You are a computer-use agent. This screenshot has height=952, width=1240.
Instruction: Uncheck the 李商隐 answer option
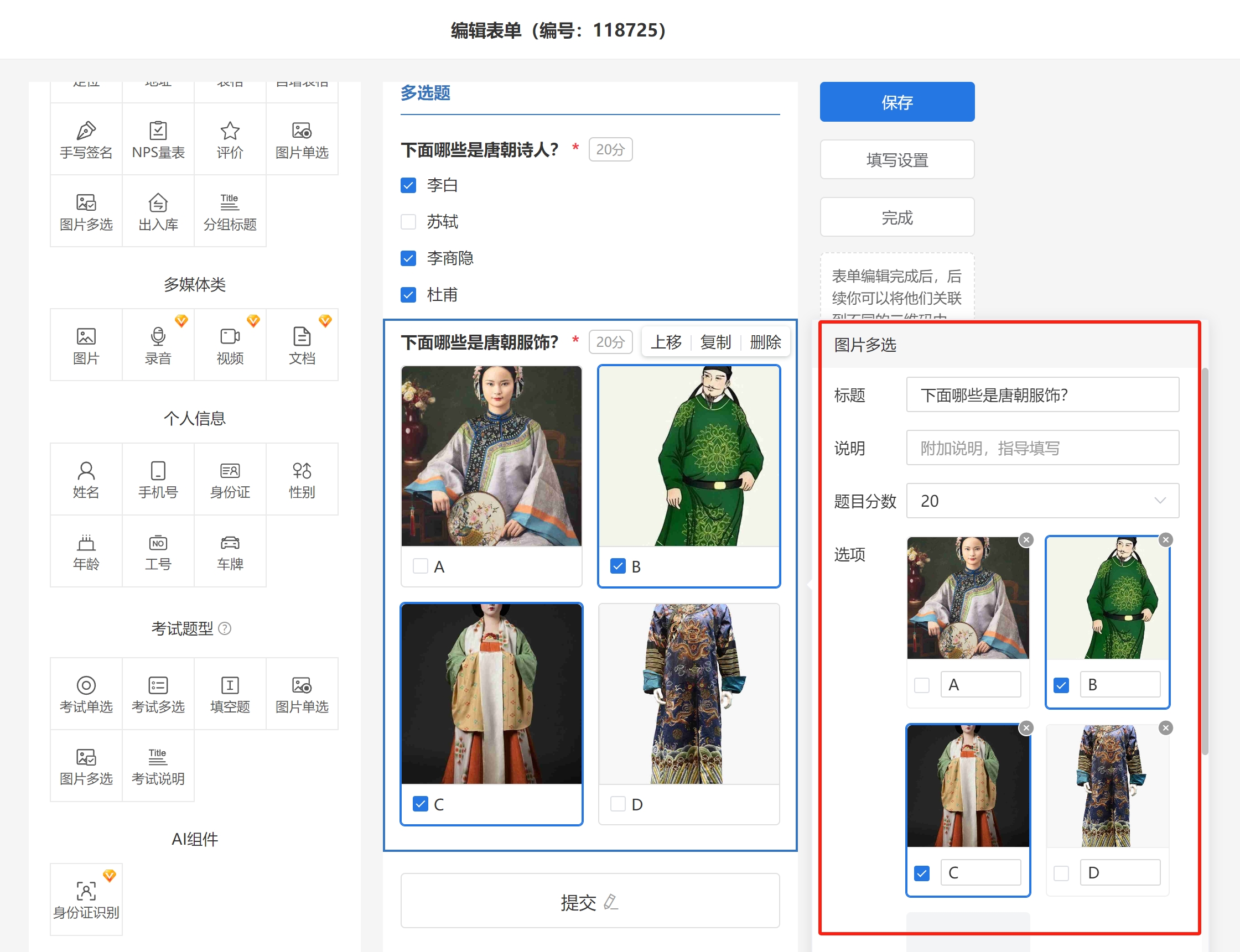tap(408, 258)
